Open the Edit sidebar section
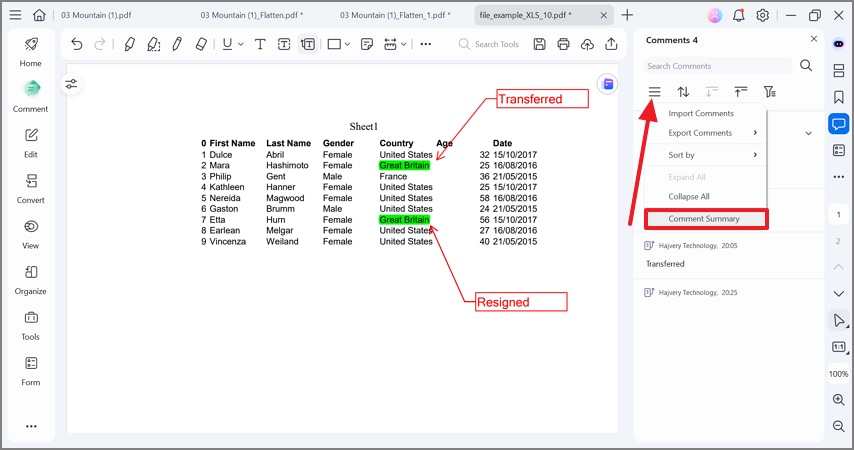854x450 pixels. coord(30,143)
